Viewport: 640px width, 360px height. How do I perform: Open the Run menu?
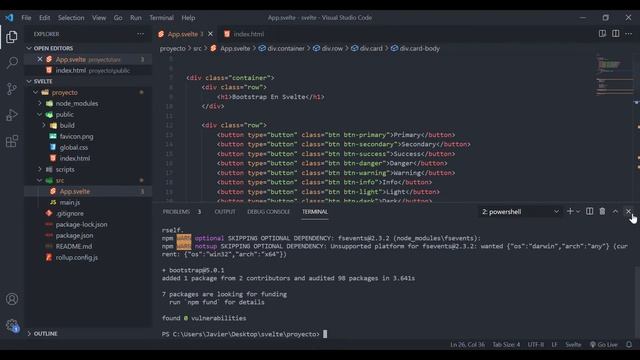pos(136,18)
